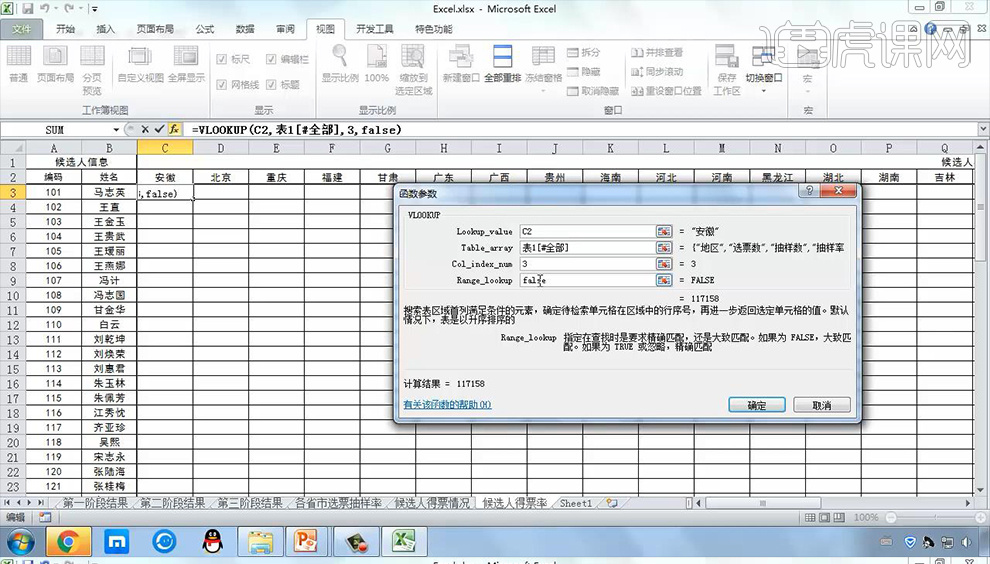Click Arrange All windows icon
This screenshot has height=564, width=990.
pos(503,63)
